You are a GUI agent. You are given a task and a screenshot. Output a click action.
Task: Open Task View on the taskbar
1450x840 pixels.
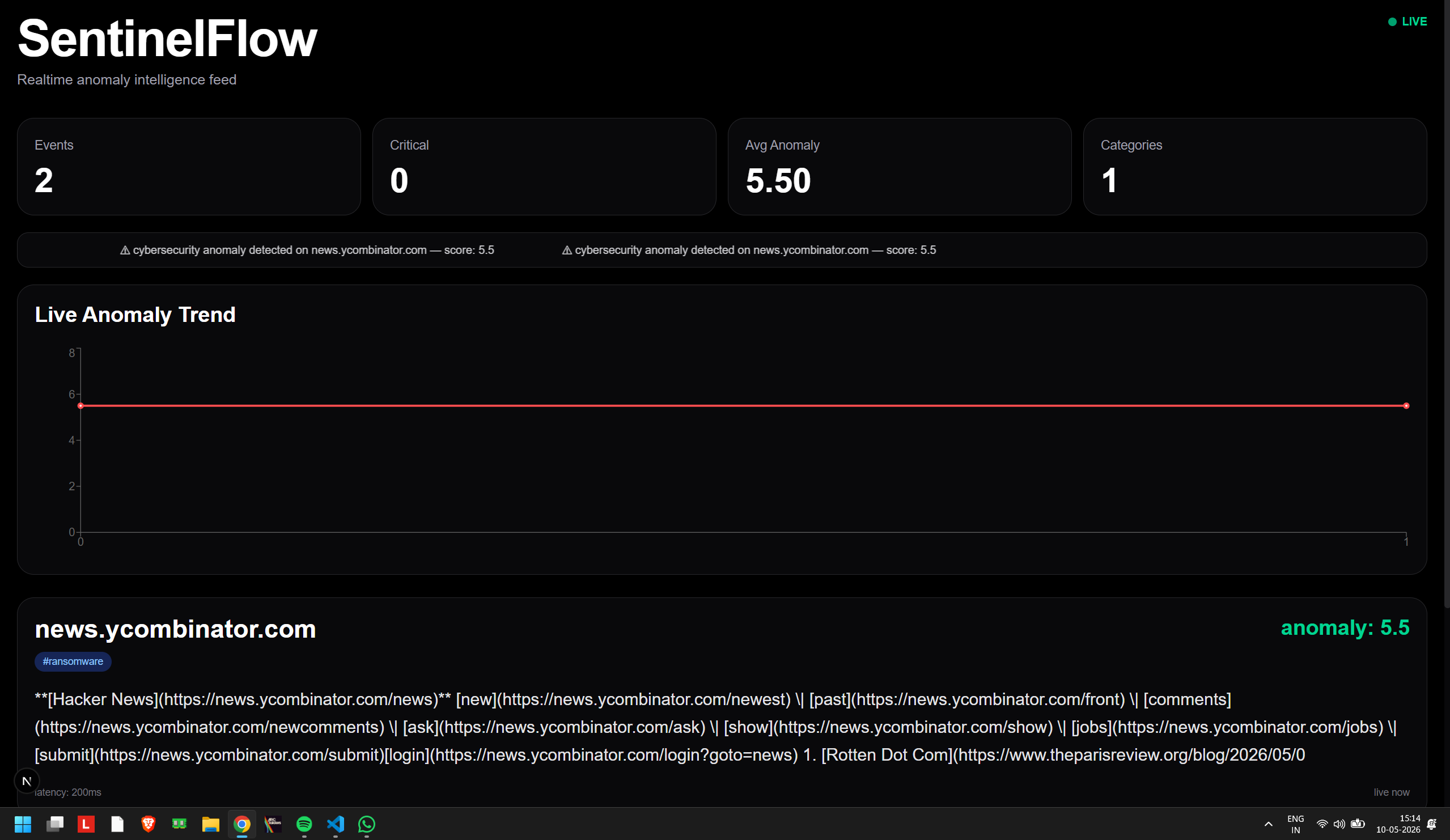54,824
